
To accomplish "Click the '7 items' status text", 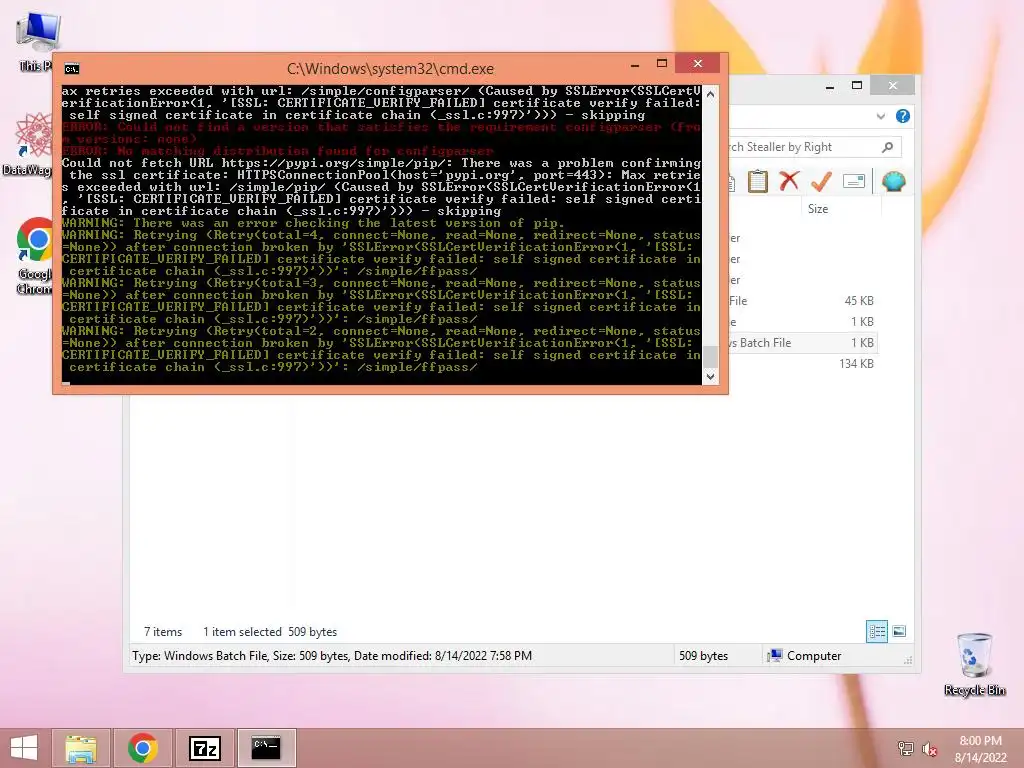I will [x=163, y=632].
